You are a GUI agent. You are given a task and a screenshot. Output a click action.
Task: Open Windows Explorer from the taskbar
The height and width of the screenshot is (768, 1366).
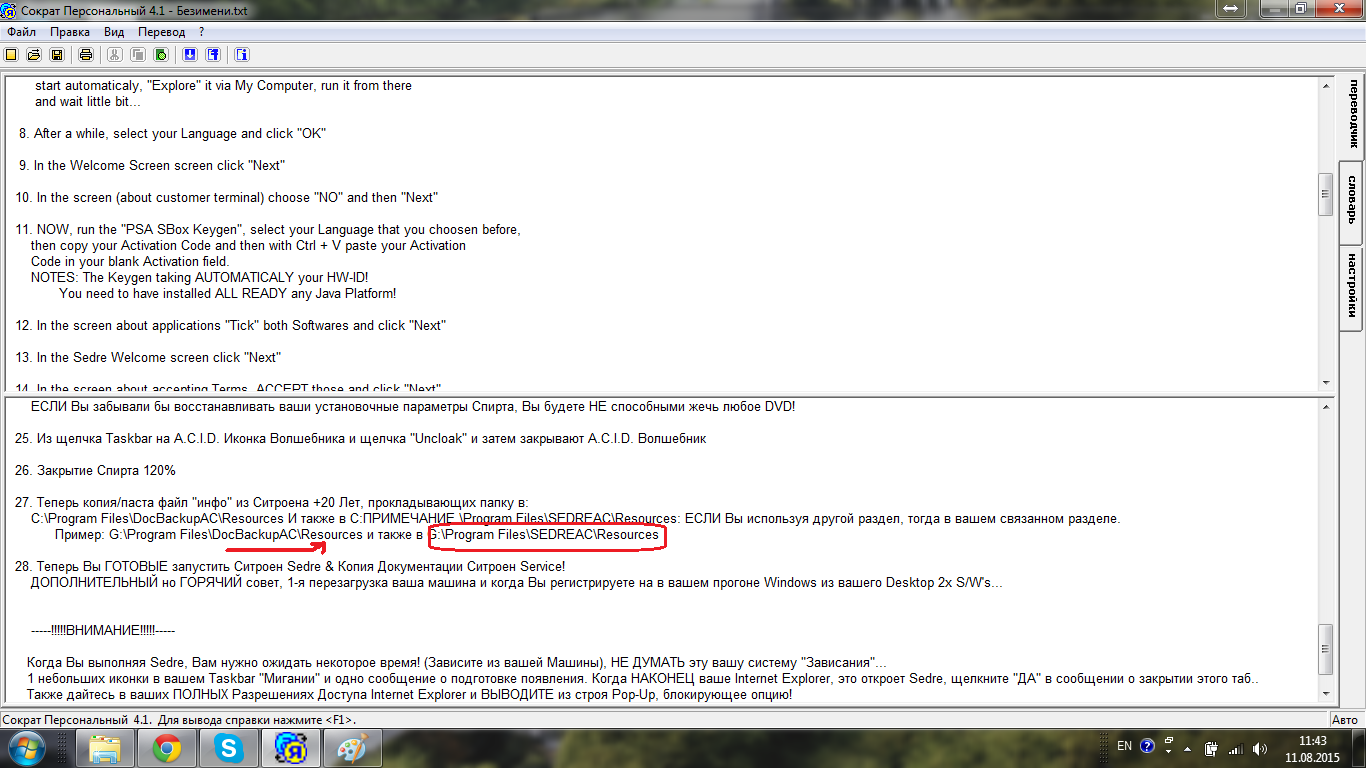click(106, 748)
